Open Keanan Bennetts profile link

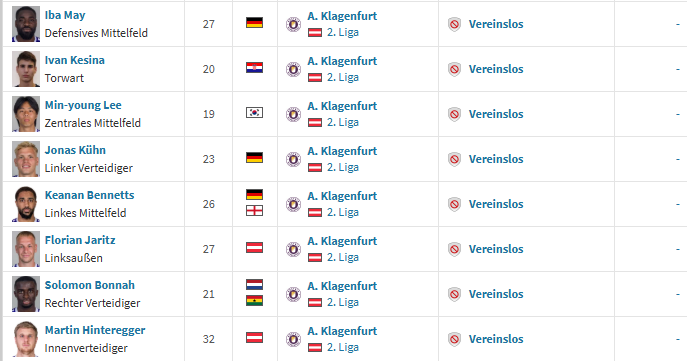89,195
